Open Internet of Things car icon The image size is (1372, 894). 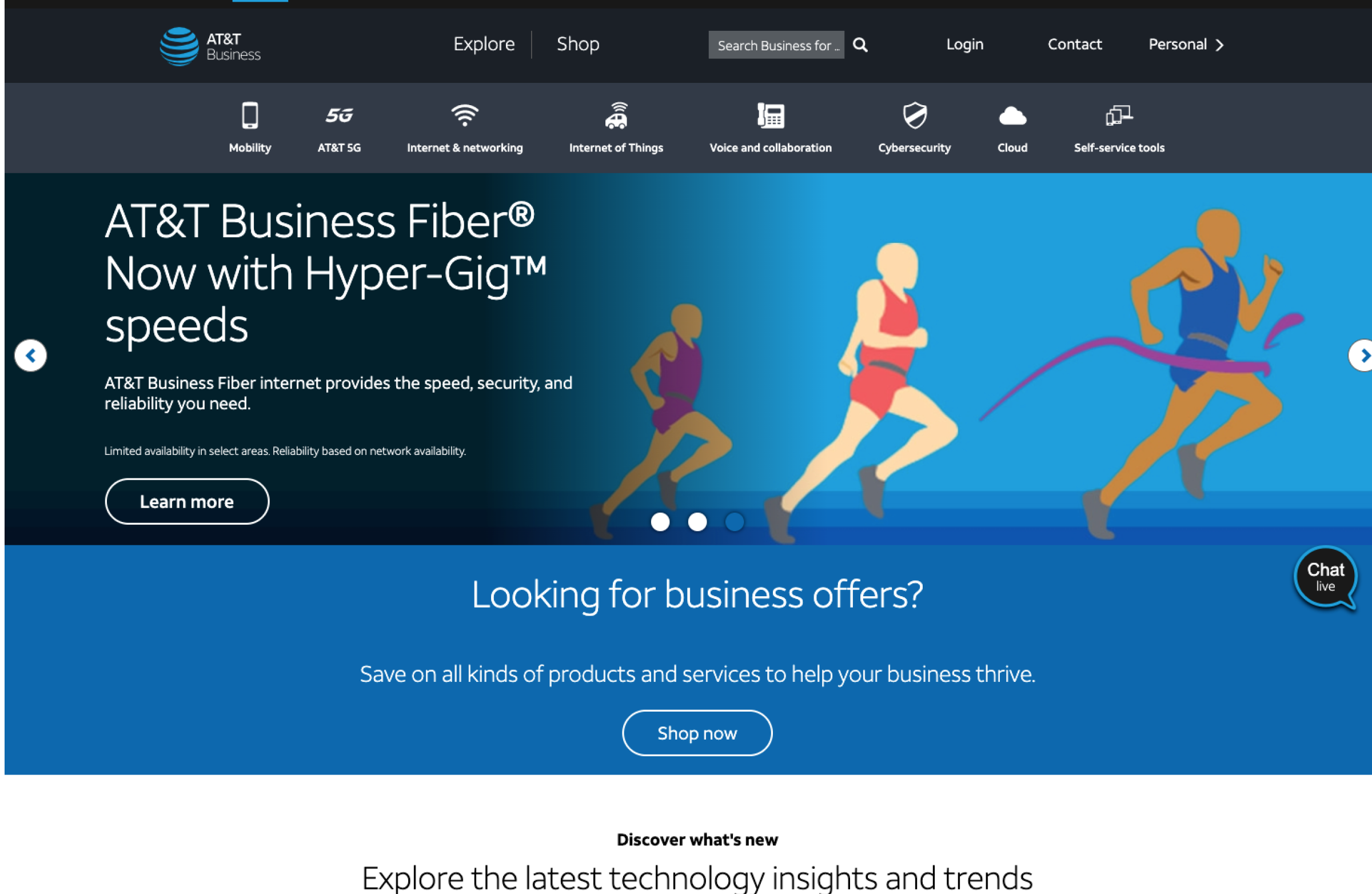pos(616,115)
